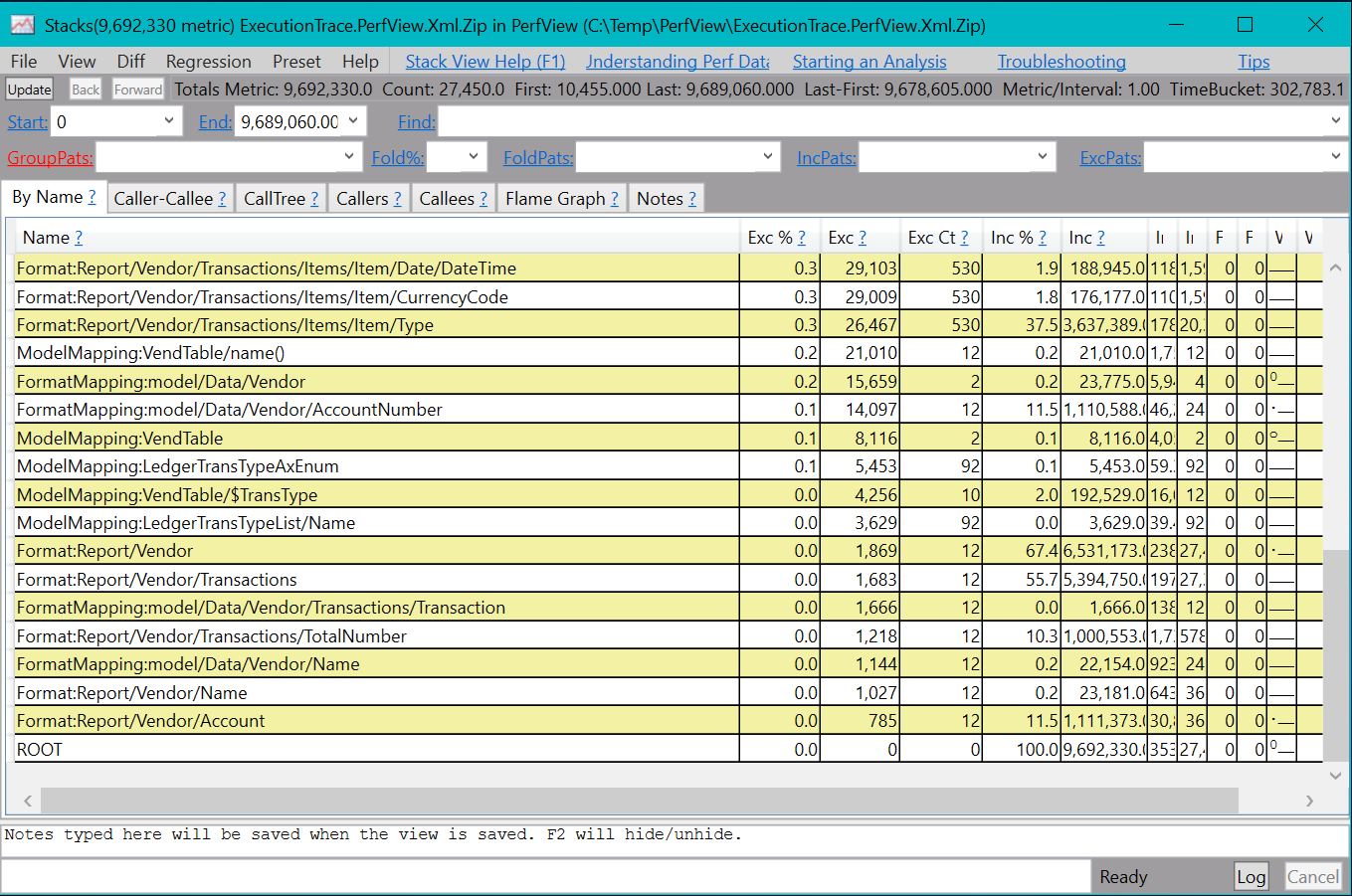Click Exc value 29,103 cell

click(861, 269)
